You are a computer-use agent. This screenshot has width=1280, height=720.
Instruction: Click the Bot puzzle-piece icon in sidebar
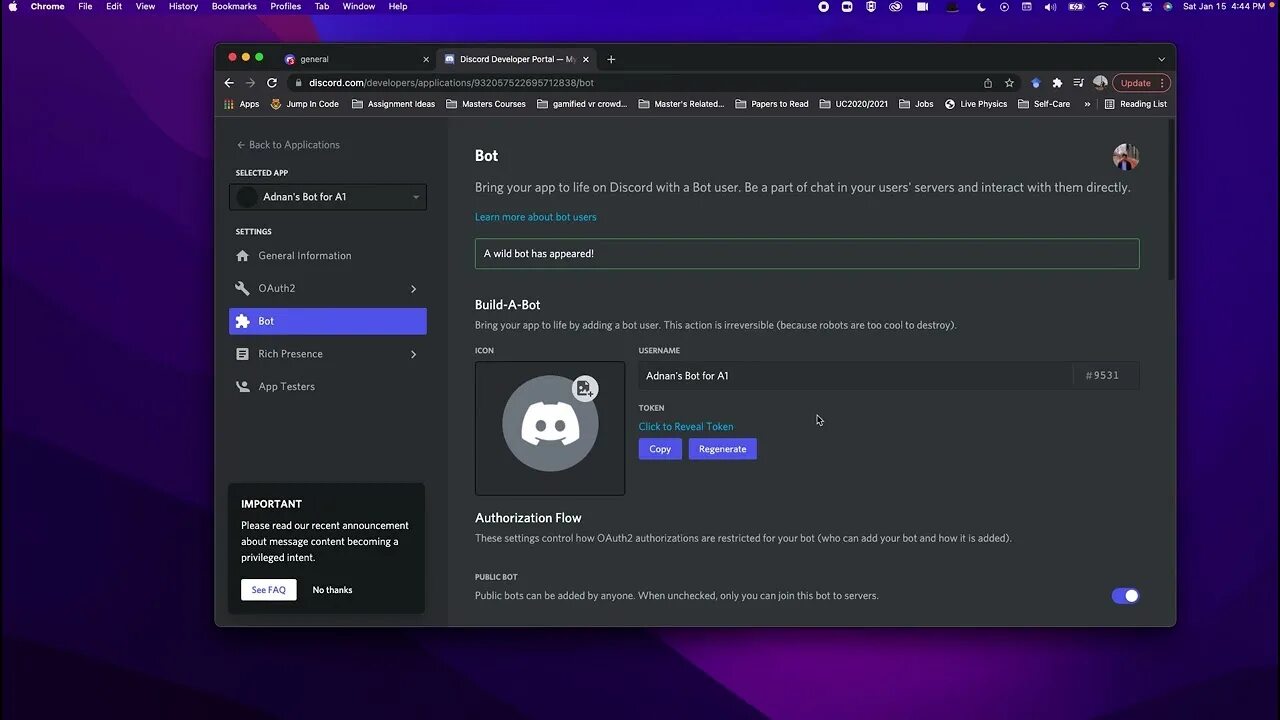click(242, 321)
